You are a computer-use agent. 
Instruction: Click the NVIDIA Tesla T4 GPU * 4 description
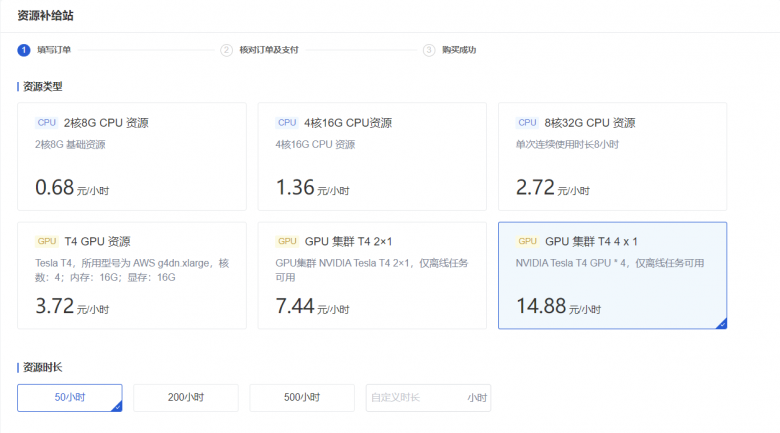pos(610,263)
